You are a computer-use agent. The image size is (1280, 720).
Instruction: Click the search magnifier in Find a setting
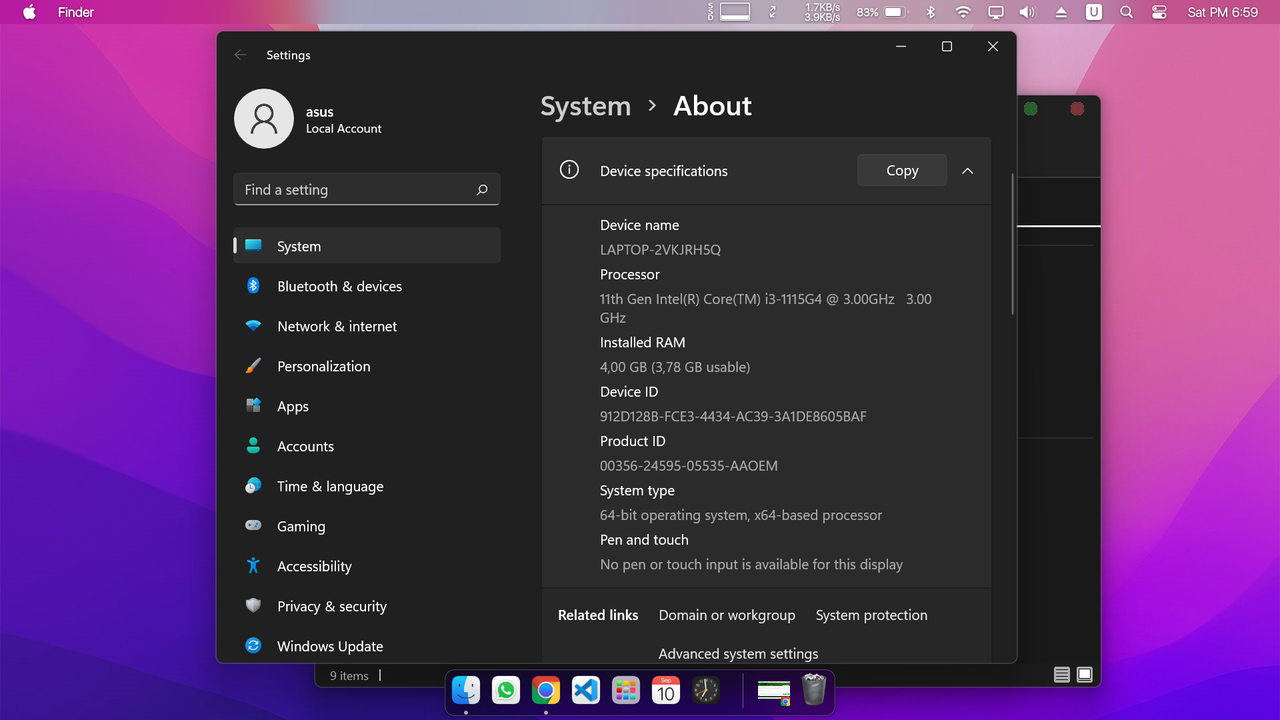[482, 190]
